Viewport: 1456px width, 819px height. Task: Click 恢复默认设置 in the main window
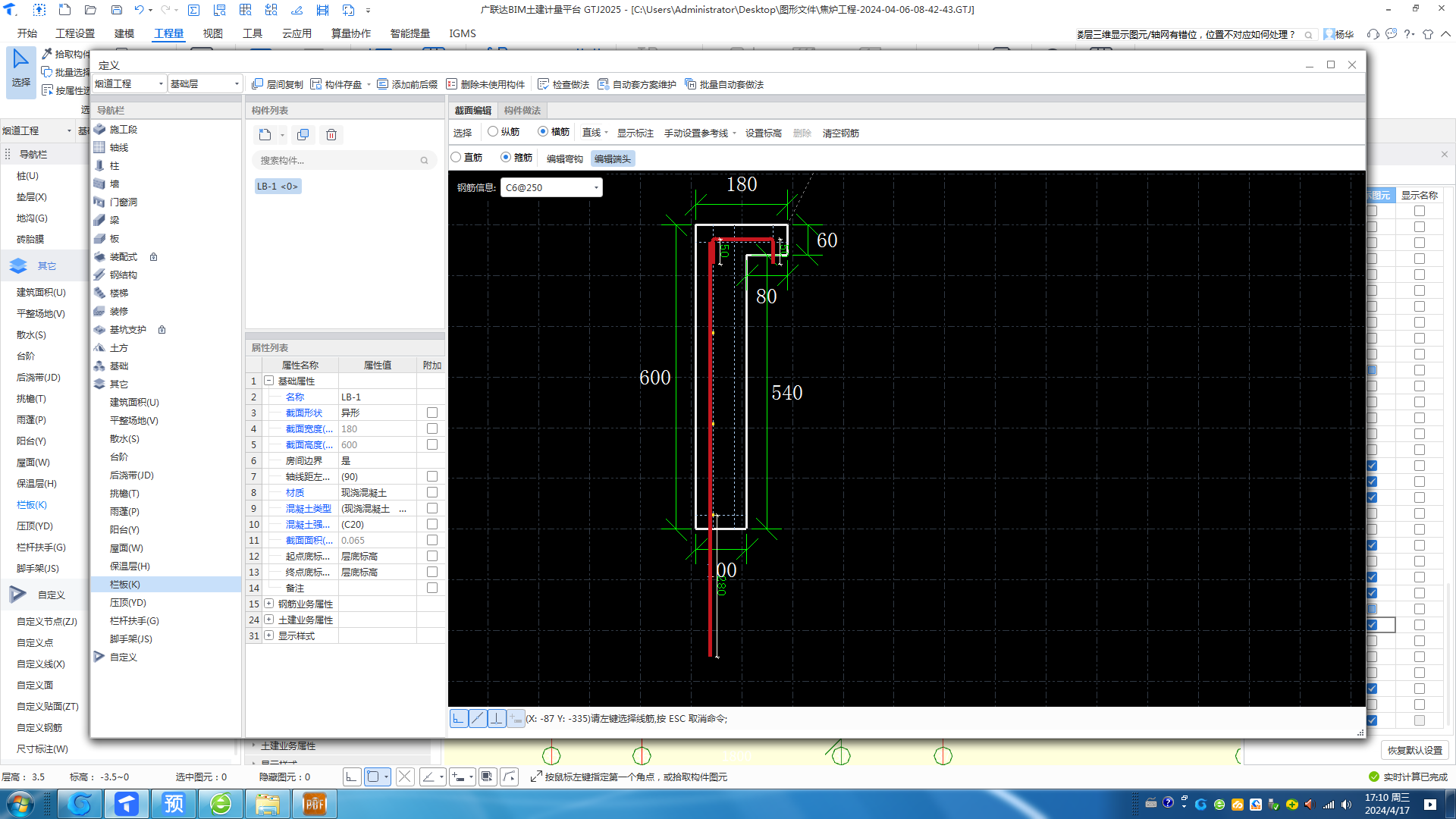[1415, 750]
